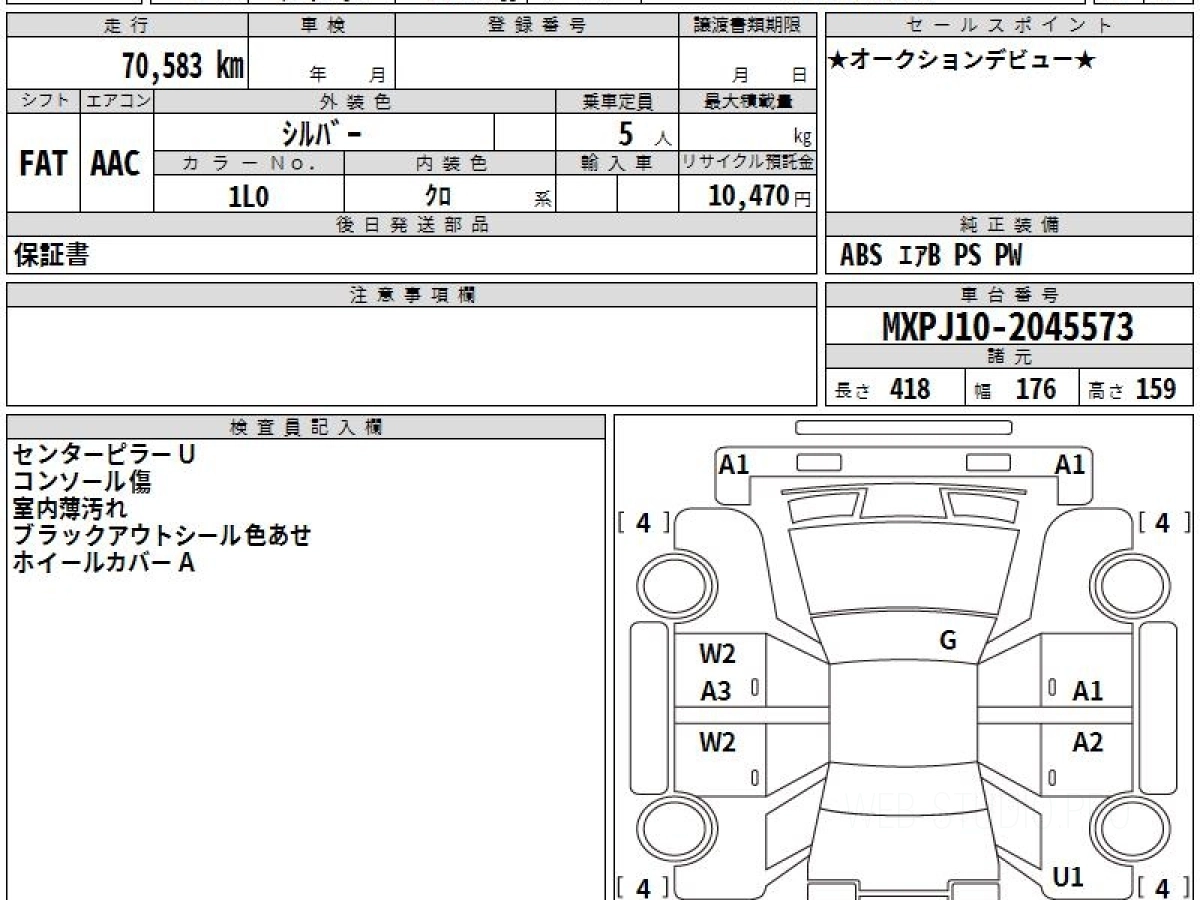
Task: Click the W2 mark on upper left door
Action: 717,655
